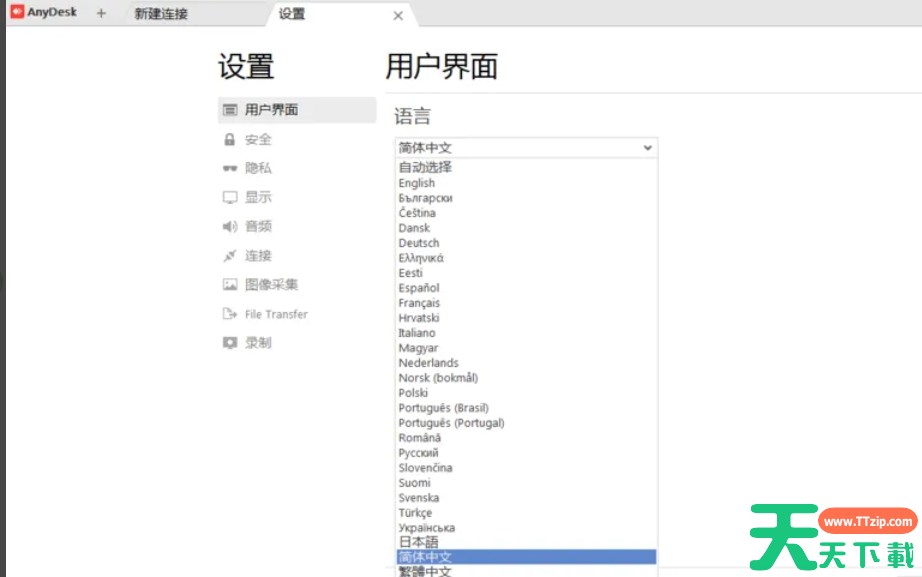This screenshot has height=577, width=922.
Task: Open the 连接 settings page
Action: pos(258,255)
